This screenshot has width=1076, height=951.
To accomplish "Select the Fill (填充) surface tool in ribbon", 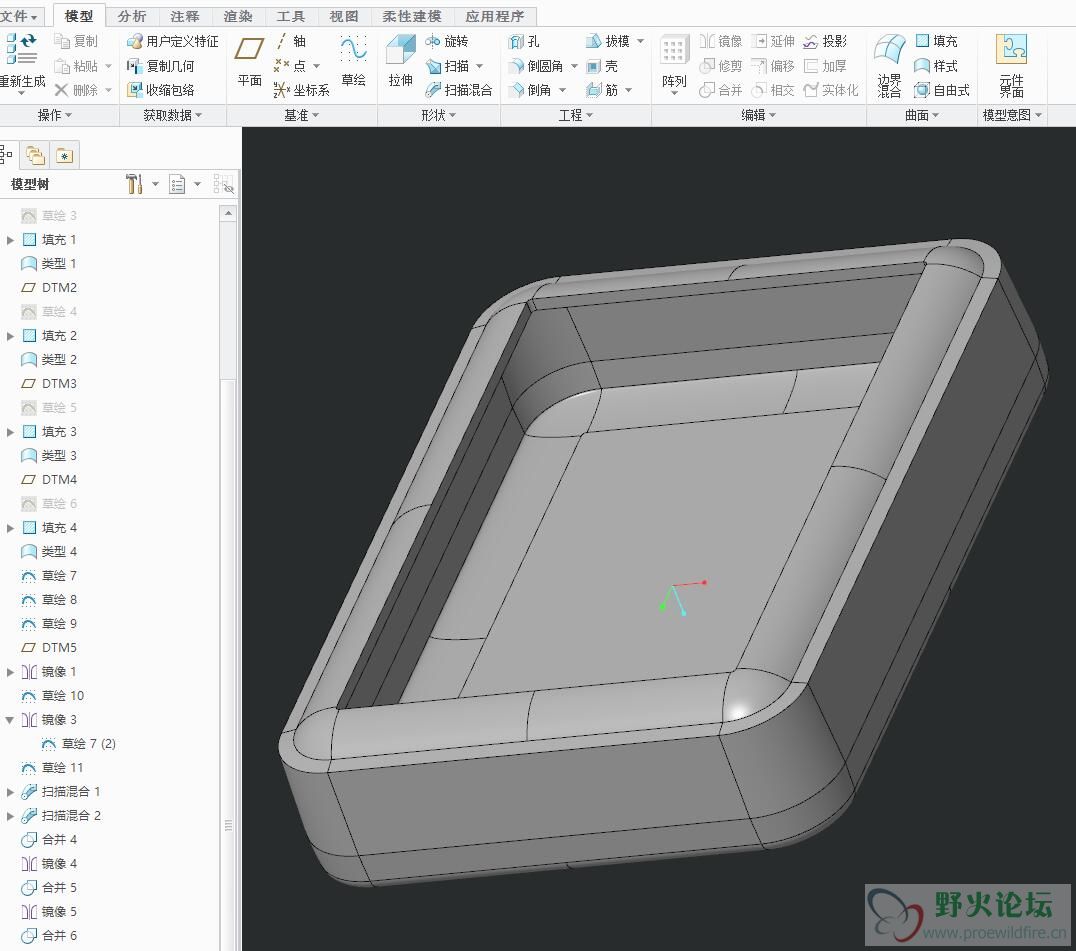I will 936,41.
